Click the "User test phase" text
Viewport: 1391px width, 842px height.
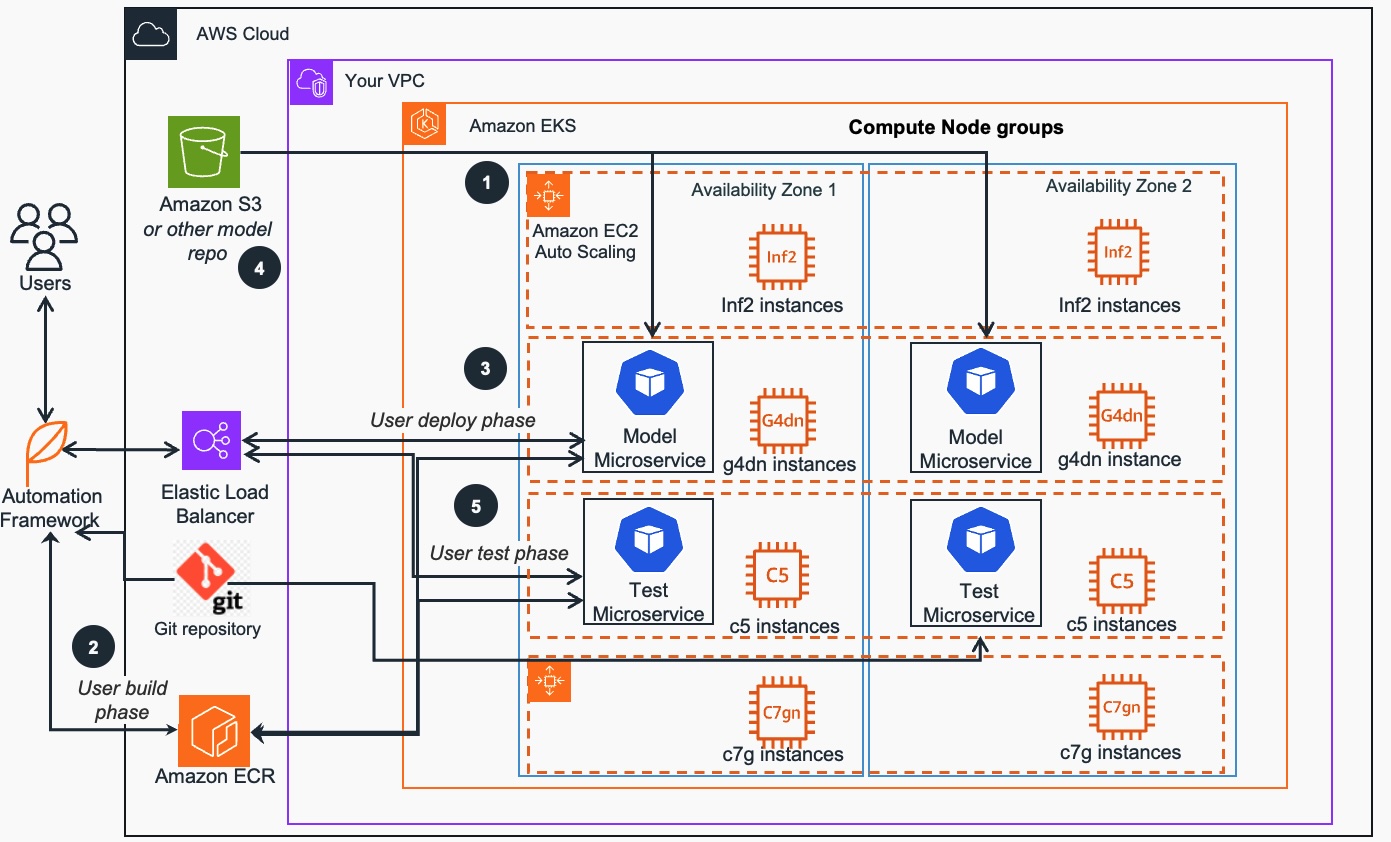click(x=499, y=553)
